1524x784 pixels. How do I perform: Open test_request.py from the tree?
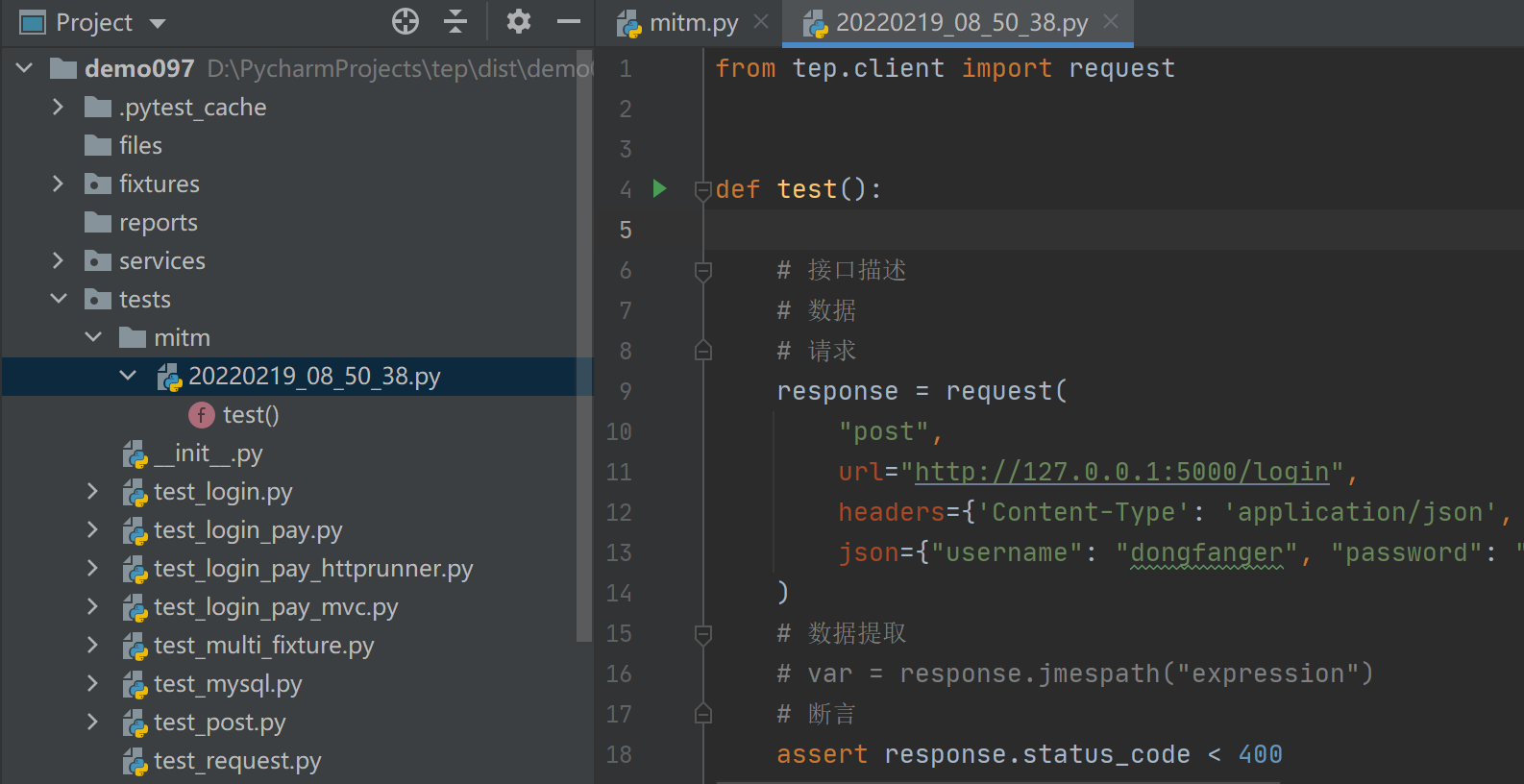237,761
